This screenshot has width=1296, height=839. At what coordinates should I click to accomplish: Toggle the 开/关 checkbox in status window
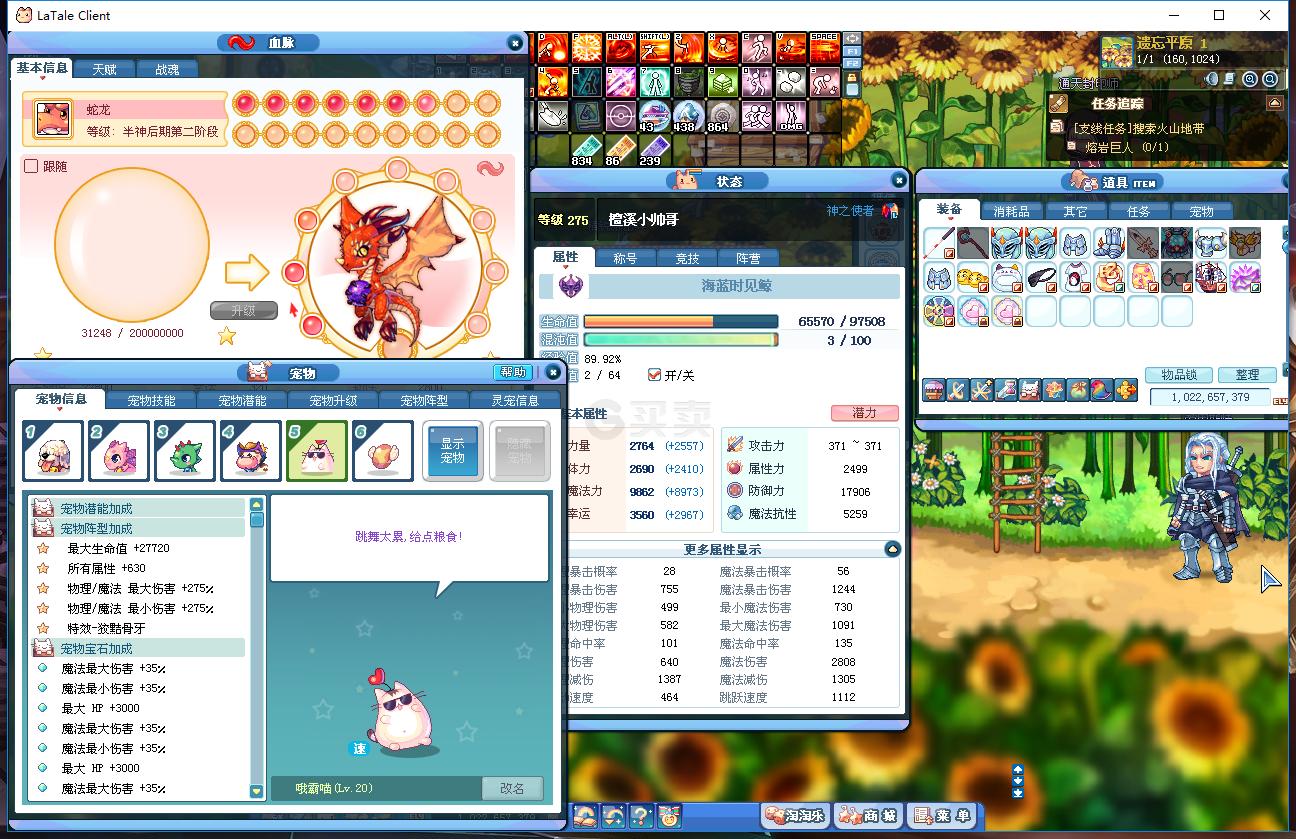[654, 375]
